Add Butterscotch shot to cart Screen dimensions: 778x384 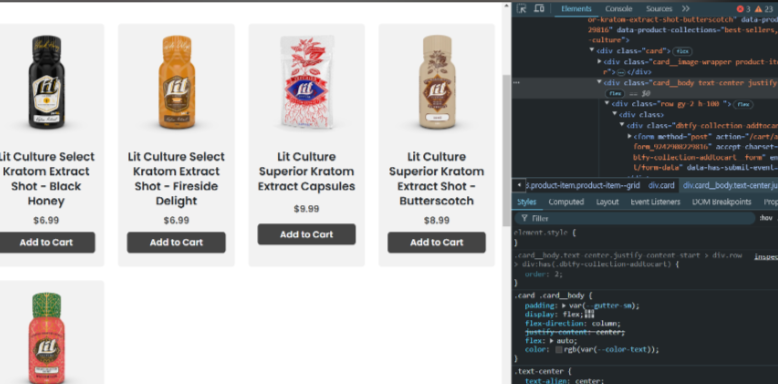(x=437, y=243)
